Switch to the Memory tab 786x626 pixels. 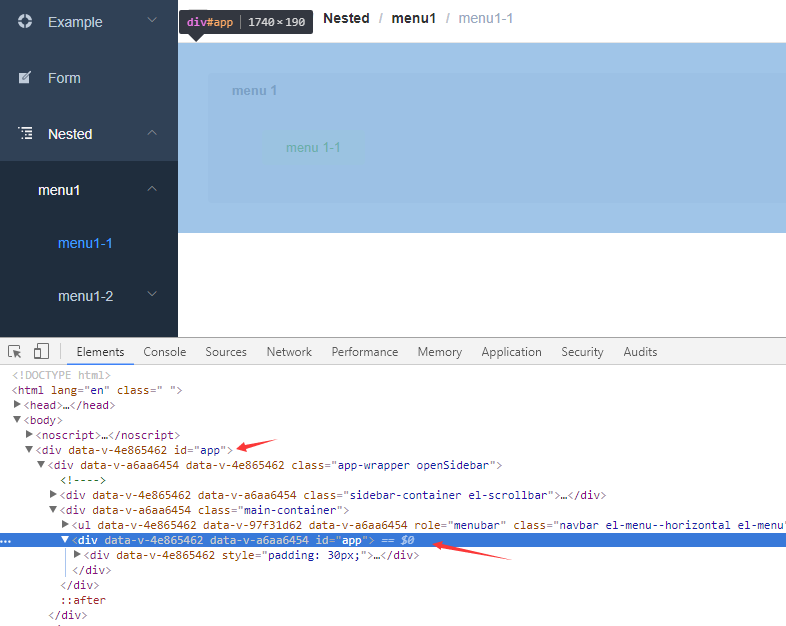(440, 352)
